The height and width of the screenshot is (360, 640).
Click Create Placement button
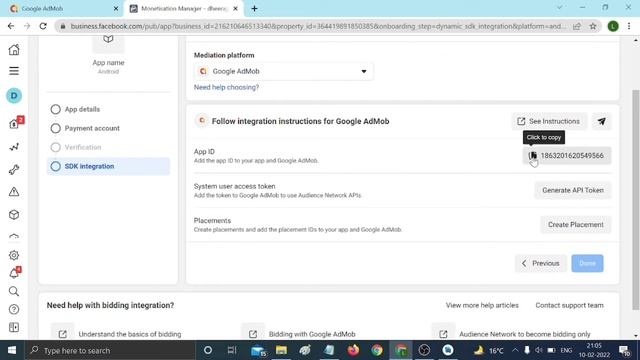[x=576, y=224]
